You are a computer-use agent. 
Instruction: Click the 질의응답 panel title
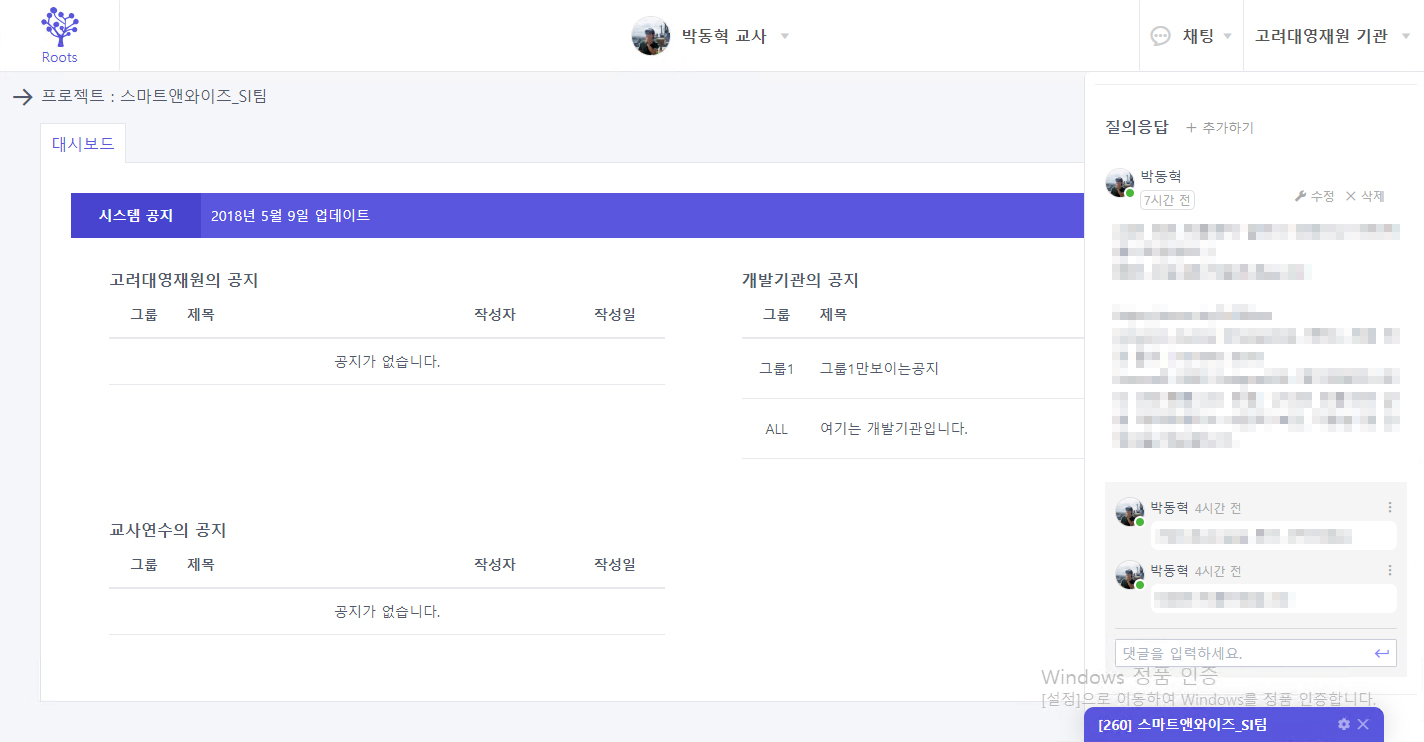click(x=1136, y=128)
